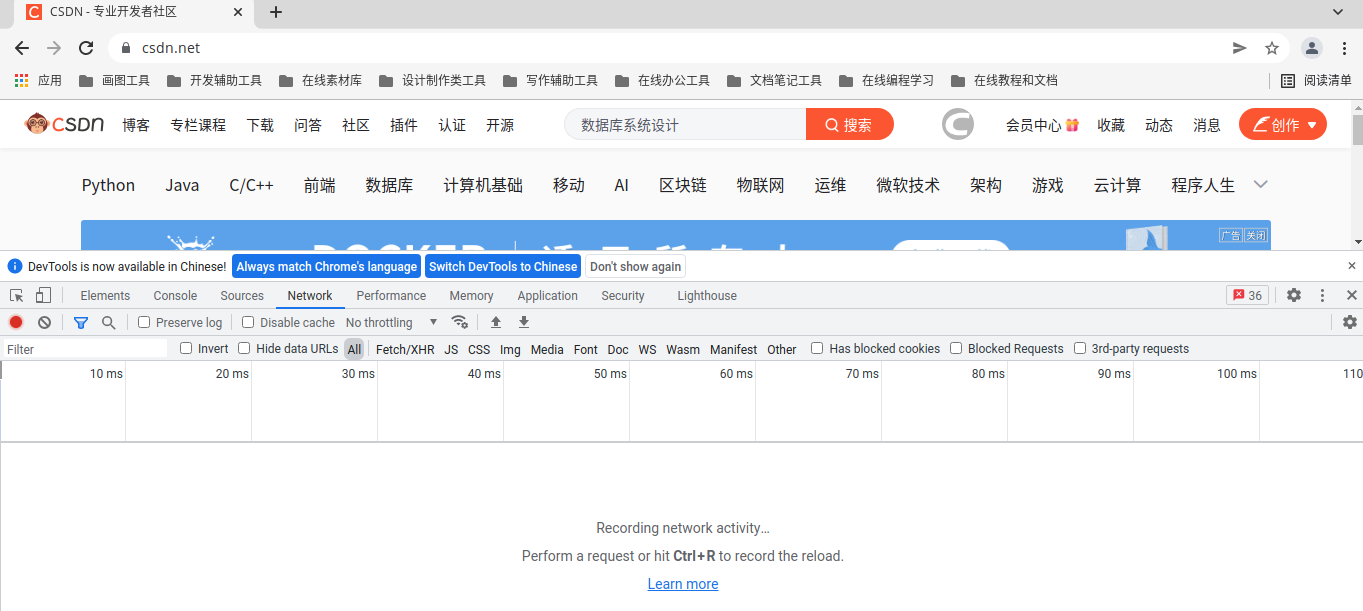Click the orange 搜索 search button

[x=849, y=124]
